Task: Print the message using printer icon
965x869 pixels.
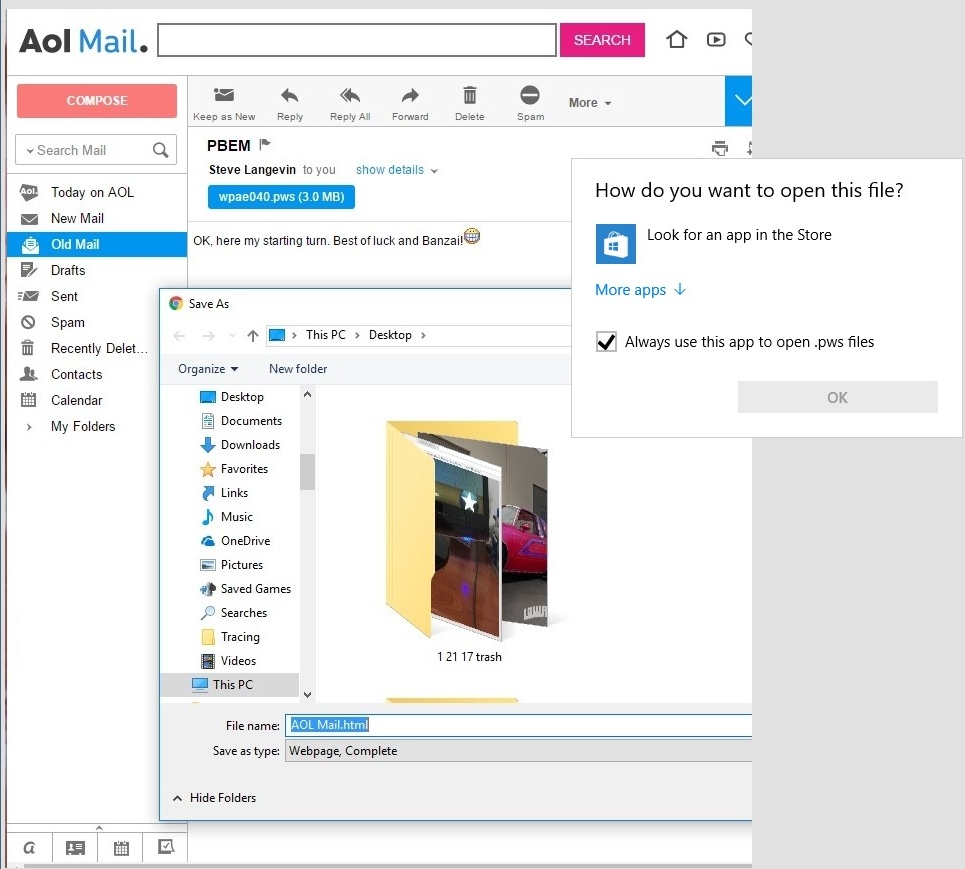Action: pyautogui.click(x=719, y=148)
